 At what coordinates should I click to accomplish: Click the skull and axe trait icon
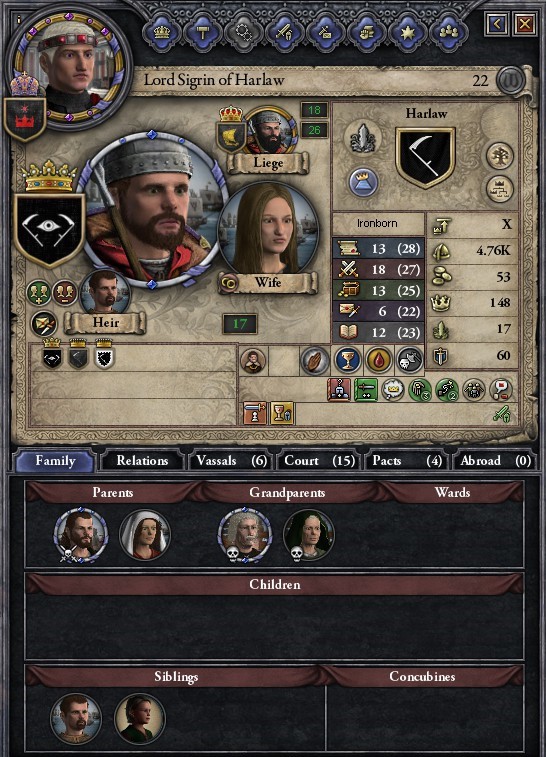[409, 360]
